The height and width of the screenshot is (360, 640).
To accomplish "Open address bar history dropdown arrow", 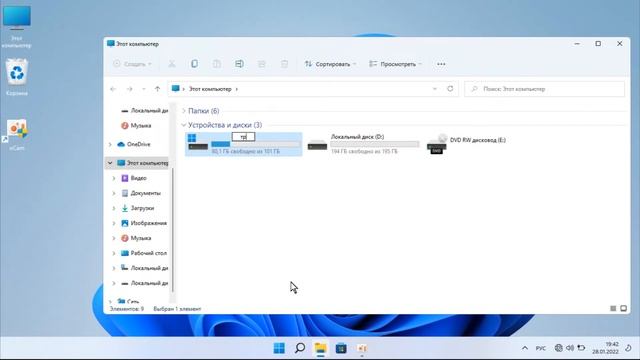I will [x=435, y=89].
